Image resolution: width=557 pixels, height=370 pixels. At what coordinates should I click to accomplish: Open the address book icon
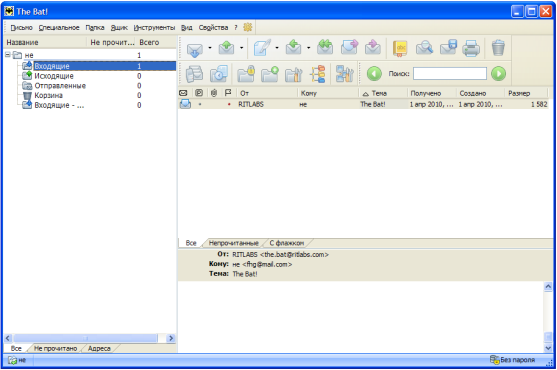pyautogui.click(x=400, y=48)
